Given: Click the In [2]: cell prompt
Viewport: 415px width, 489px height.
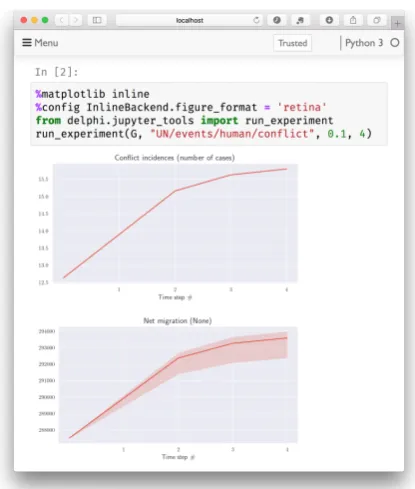Looking at the screenshot, I should click(x=57, y=72).
